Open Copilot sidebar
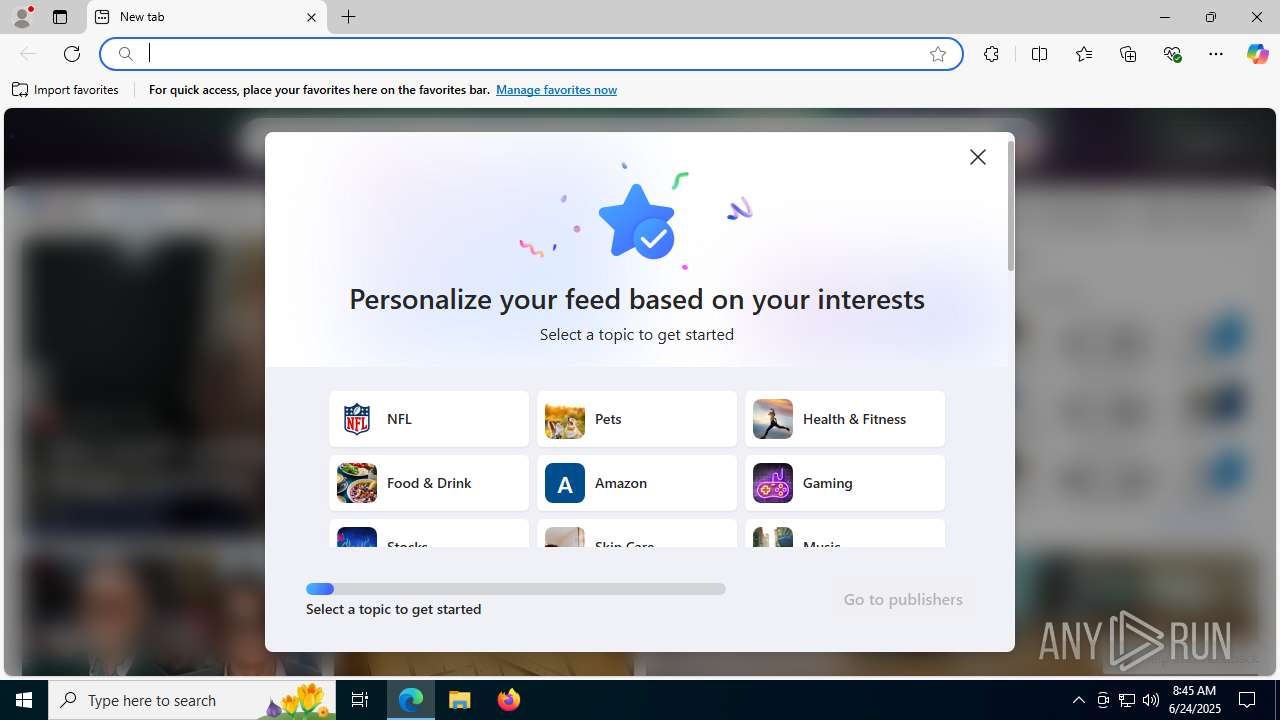This screenshot has width=1280, height=720. [1257, 54]
